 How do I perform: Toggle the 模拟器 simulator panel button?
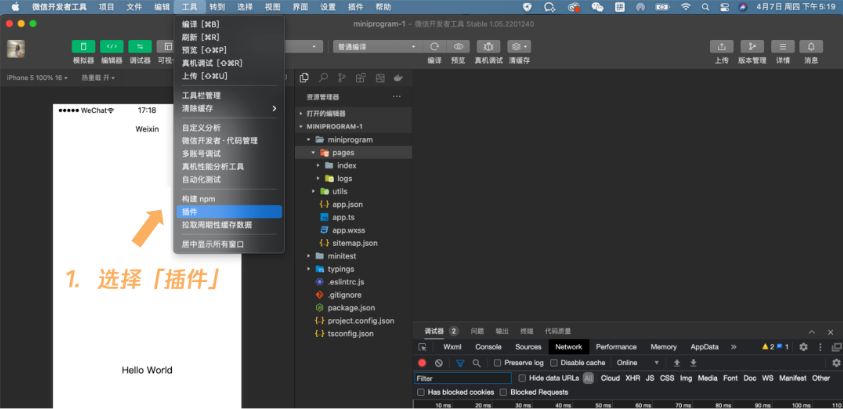pos(83,47)
